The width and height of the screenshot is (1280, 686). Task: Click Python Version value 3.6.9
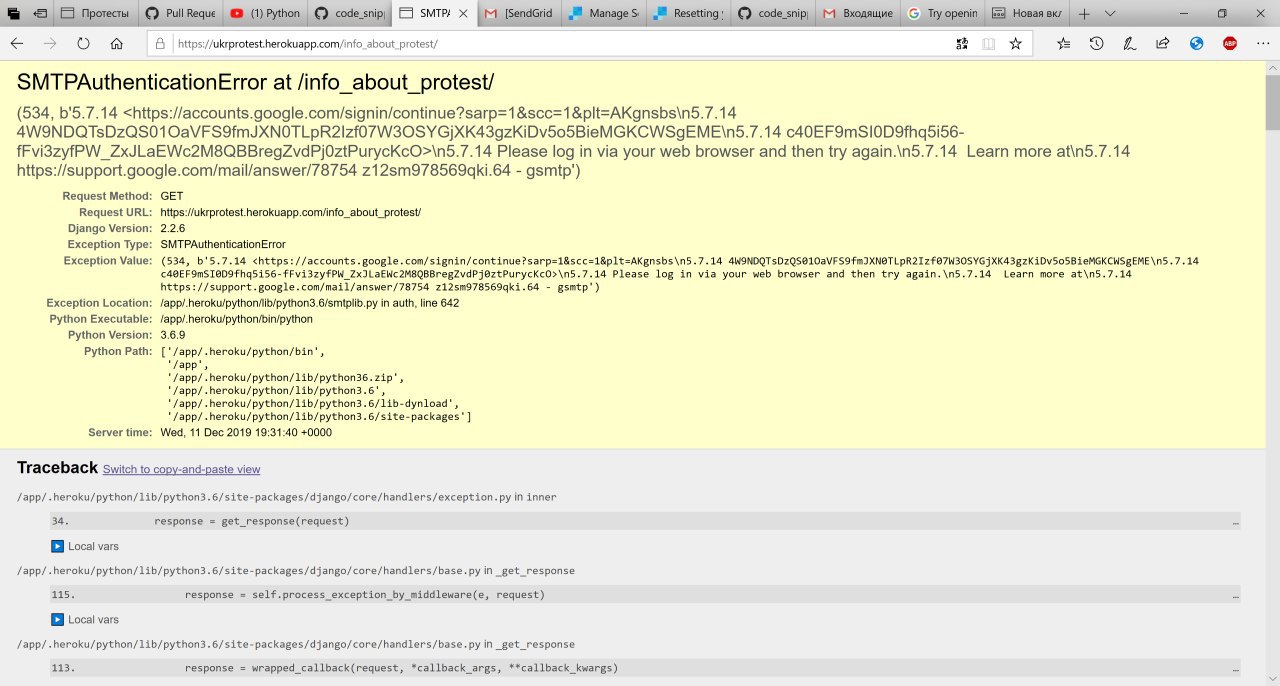[172, 335]
